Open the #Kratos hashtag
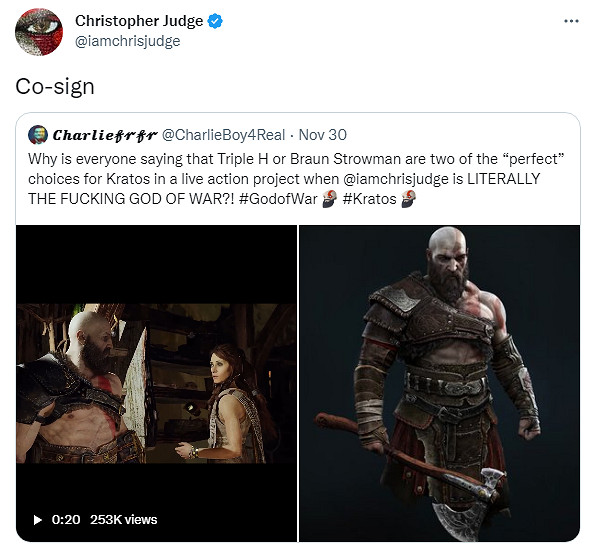595x558 pixels. (369, 199)
